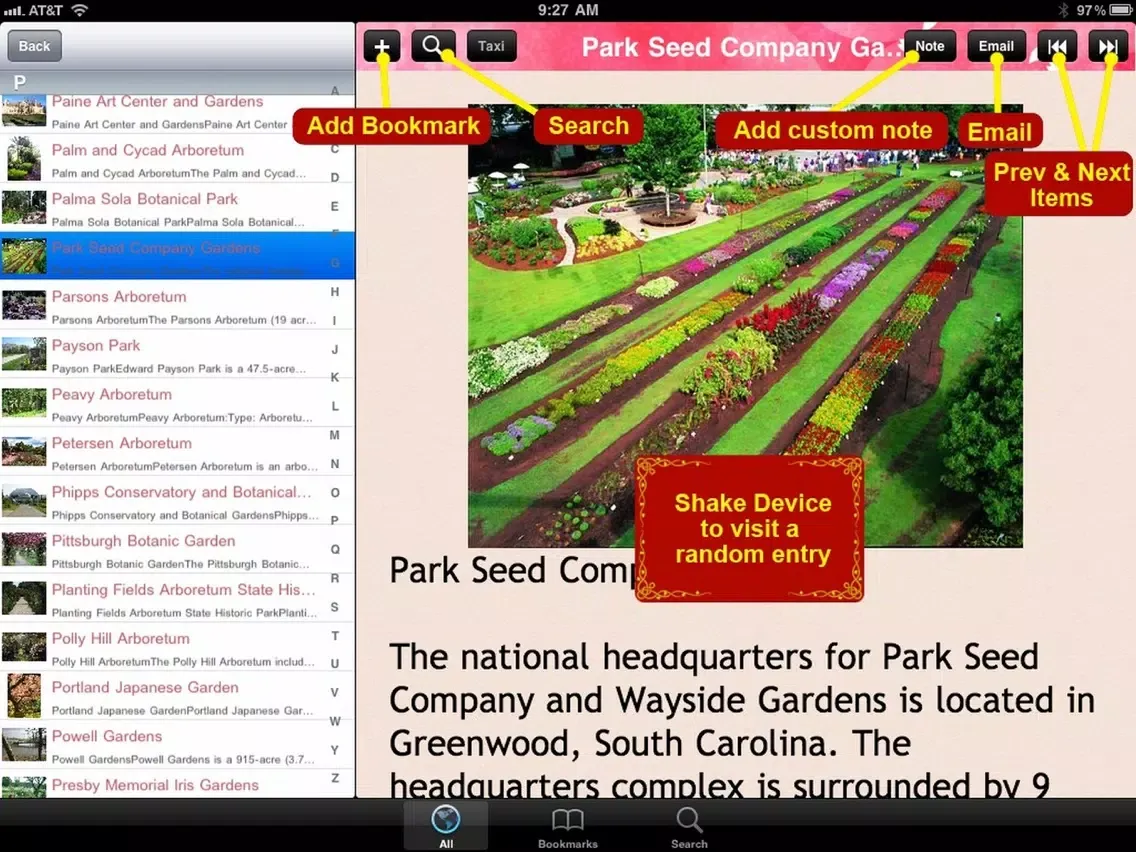Skip to the next item
1136x852 pixels.
pos(1108,46)
